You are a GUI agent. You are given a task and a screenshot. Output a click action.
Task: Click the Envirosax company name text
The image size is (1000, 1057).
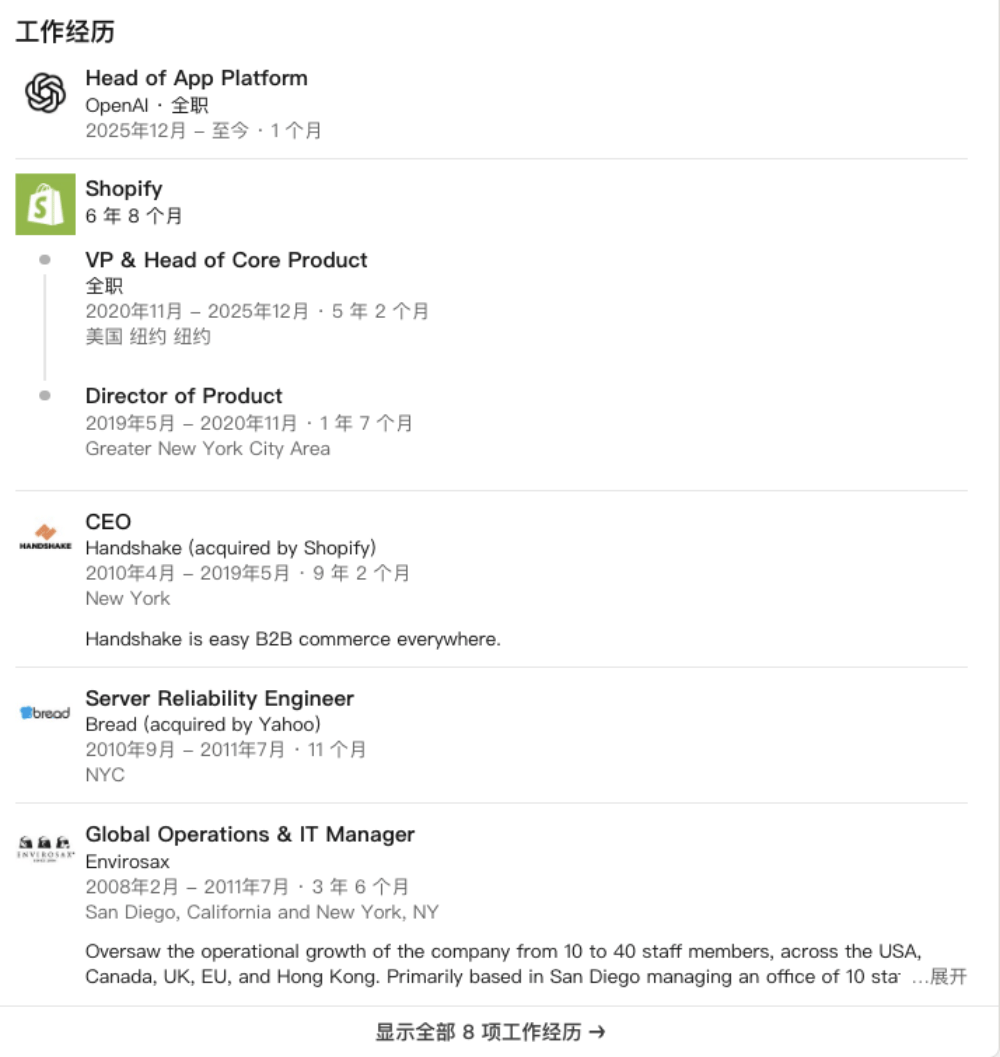point(127,861)
